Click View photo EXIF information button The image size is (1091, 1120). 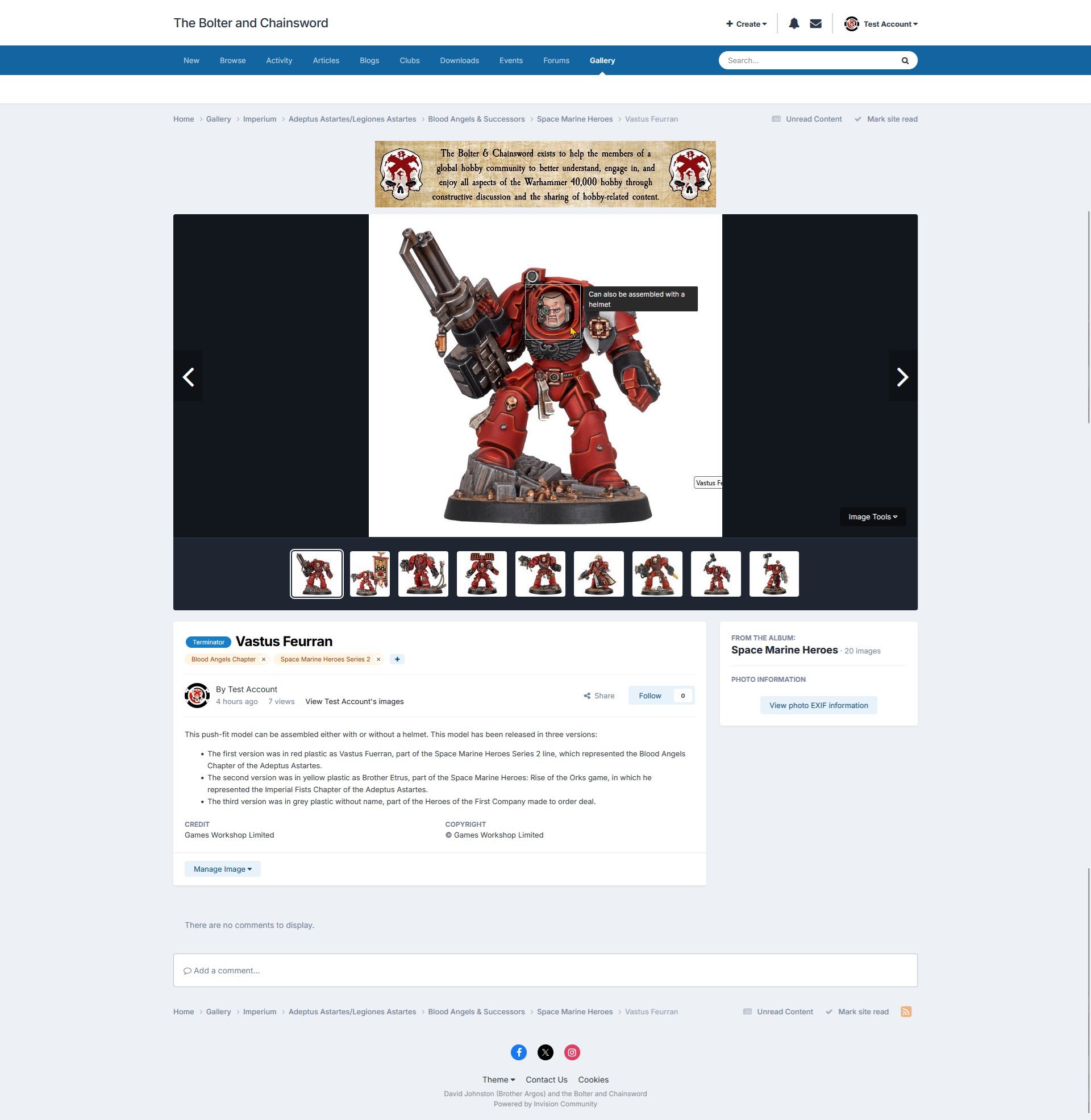pyautogui.click(x=818, y=705)
